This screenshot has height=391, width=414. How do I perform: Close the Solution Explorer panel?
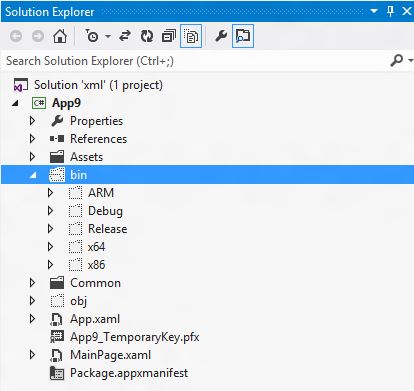point(407,11)
